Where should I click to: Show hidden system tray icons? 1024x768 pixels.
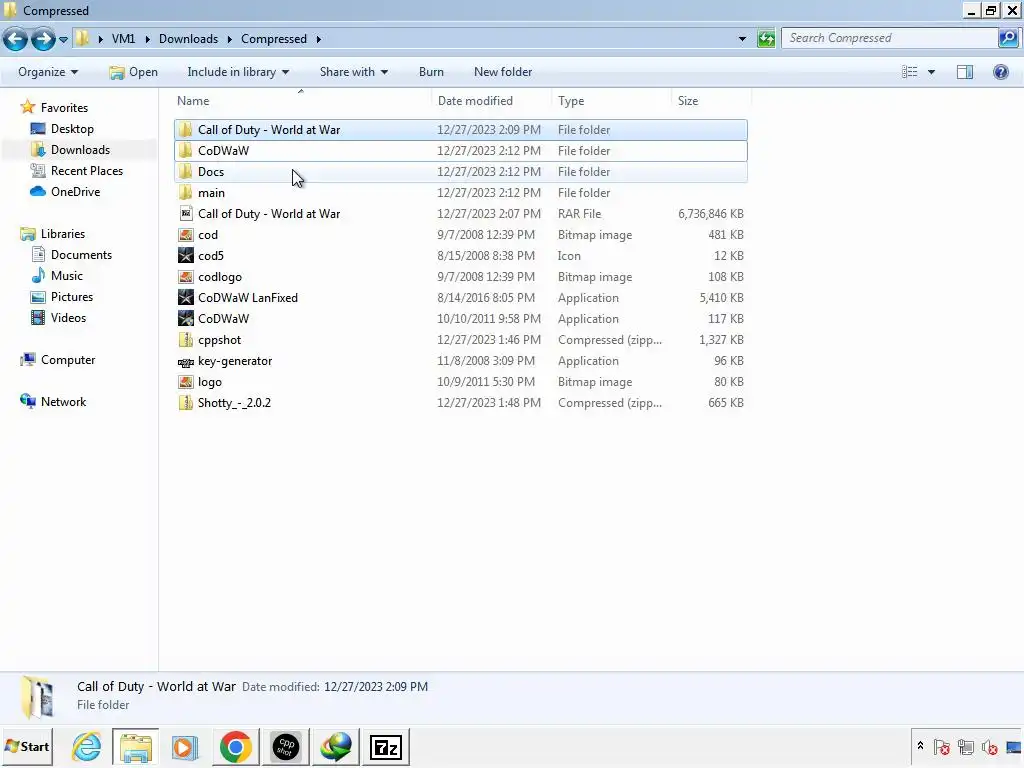920,746
